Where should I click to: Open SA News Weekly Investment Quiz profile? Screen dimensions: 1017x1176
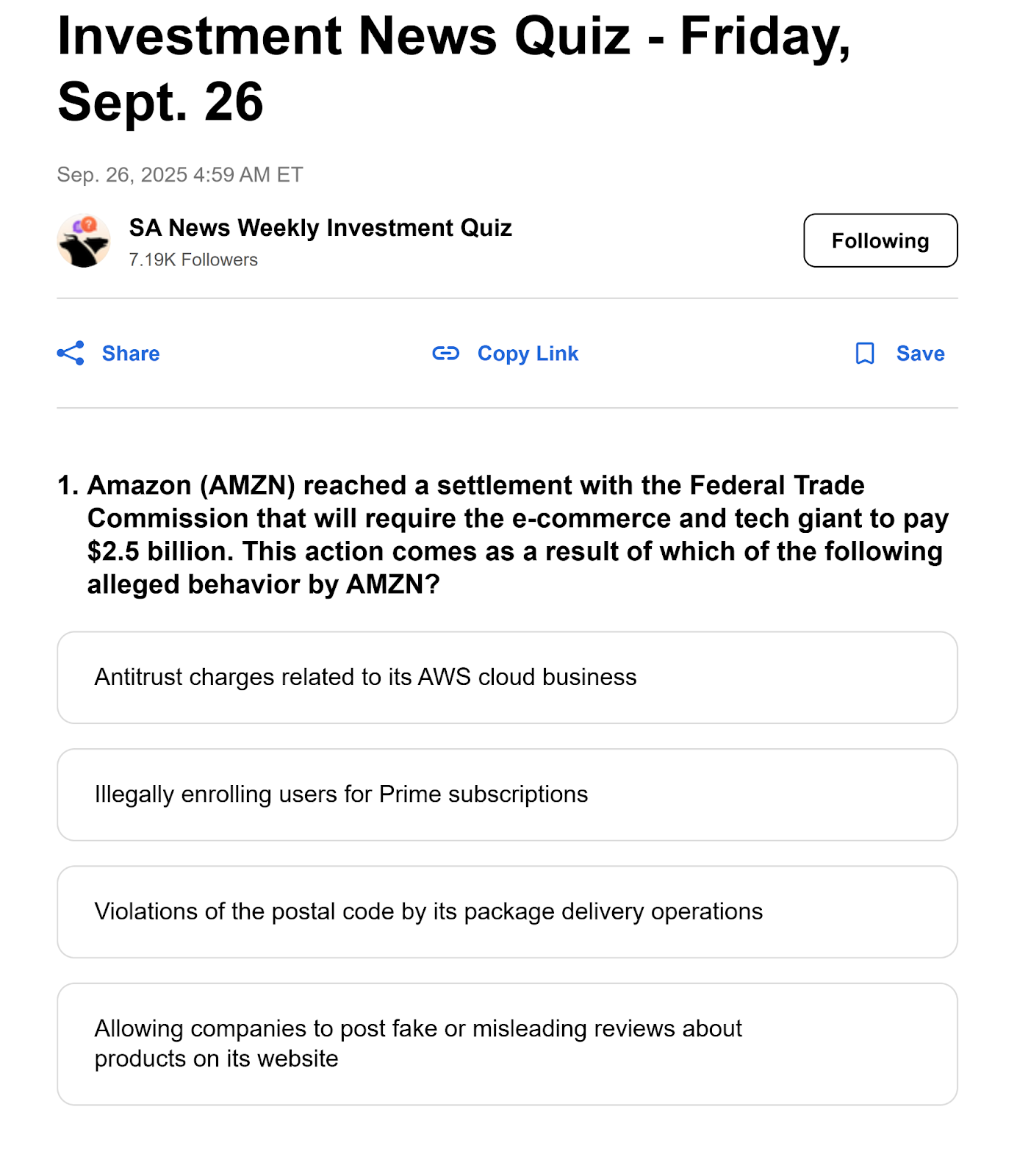320,228
